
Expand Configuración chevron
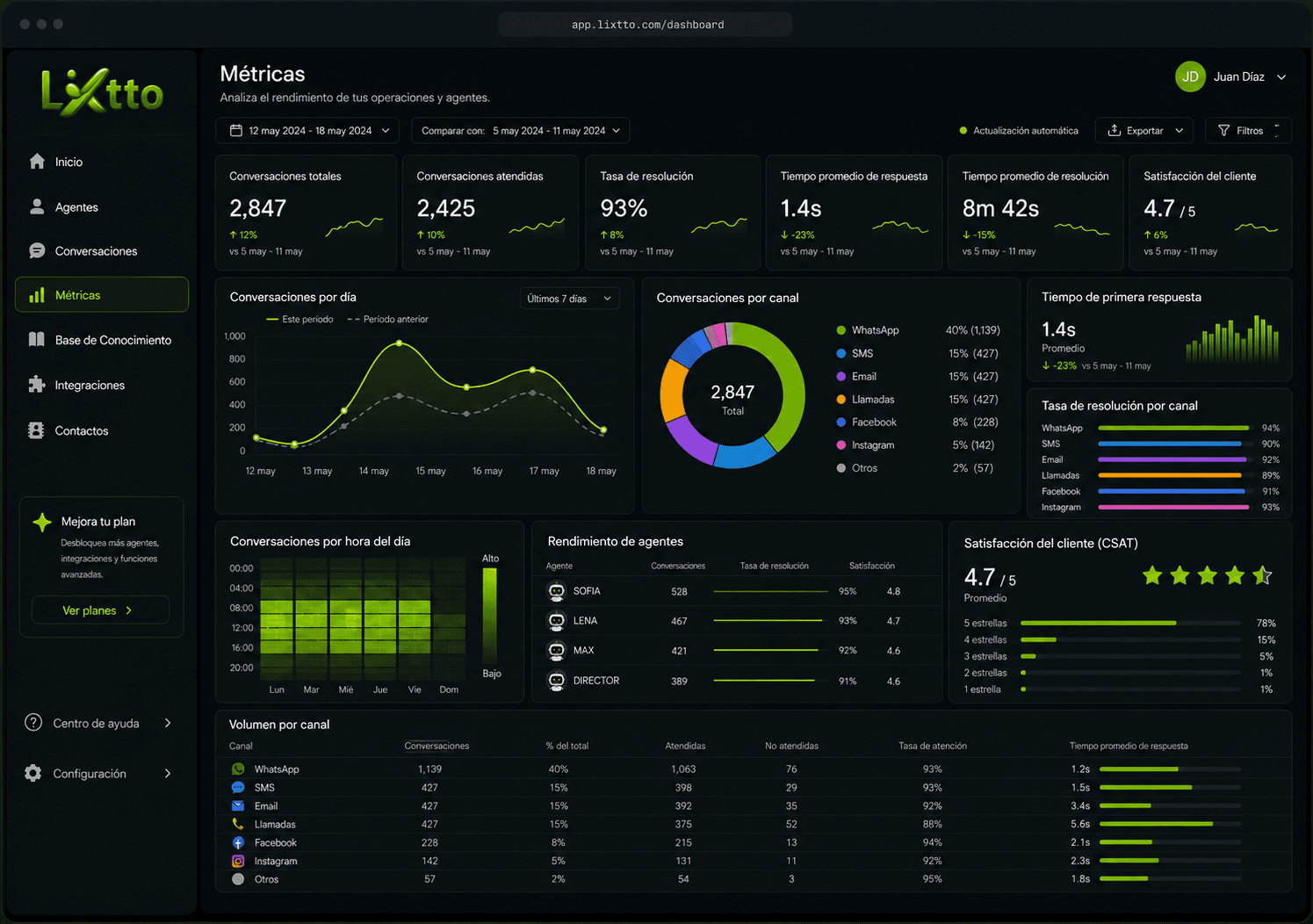[x=168, y=773]
